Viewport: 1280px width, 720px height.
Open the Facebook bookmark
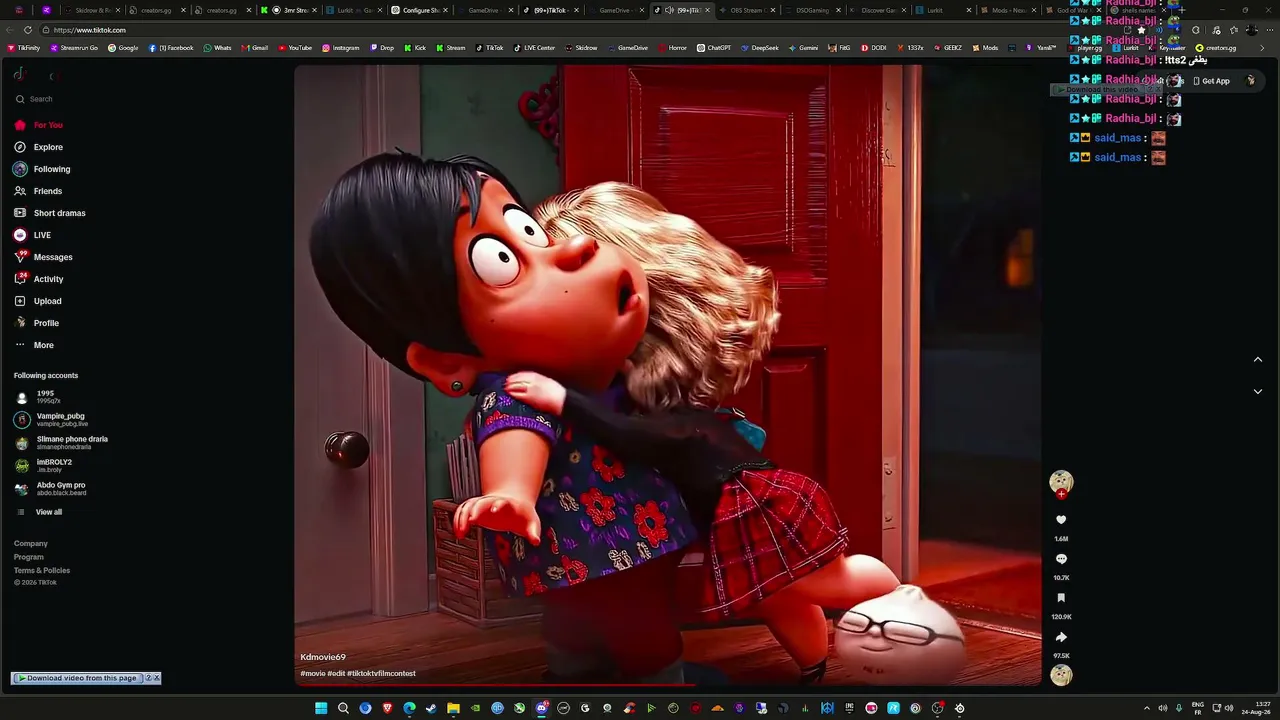pyautogui.click(x=171, y=48)
